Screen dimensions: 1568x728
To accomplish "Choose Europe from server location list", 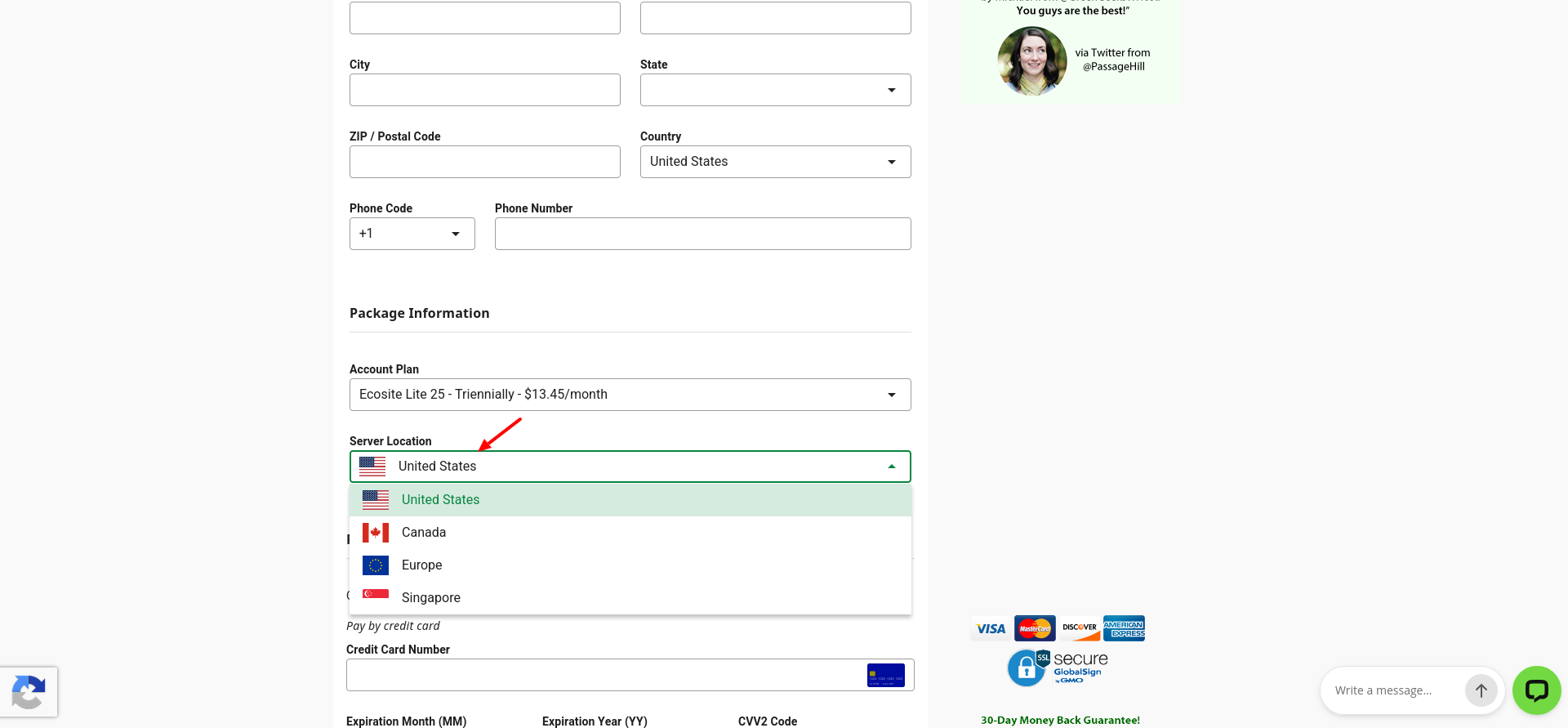I will 630,565.
